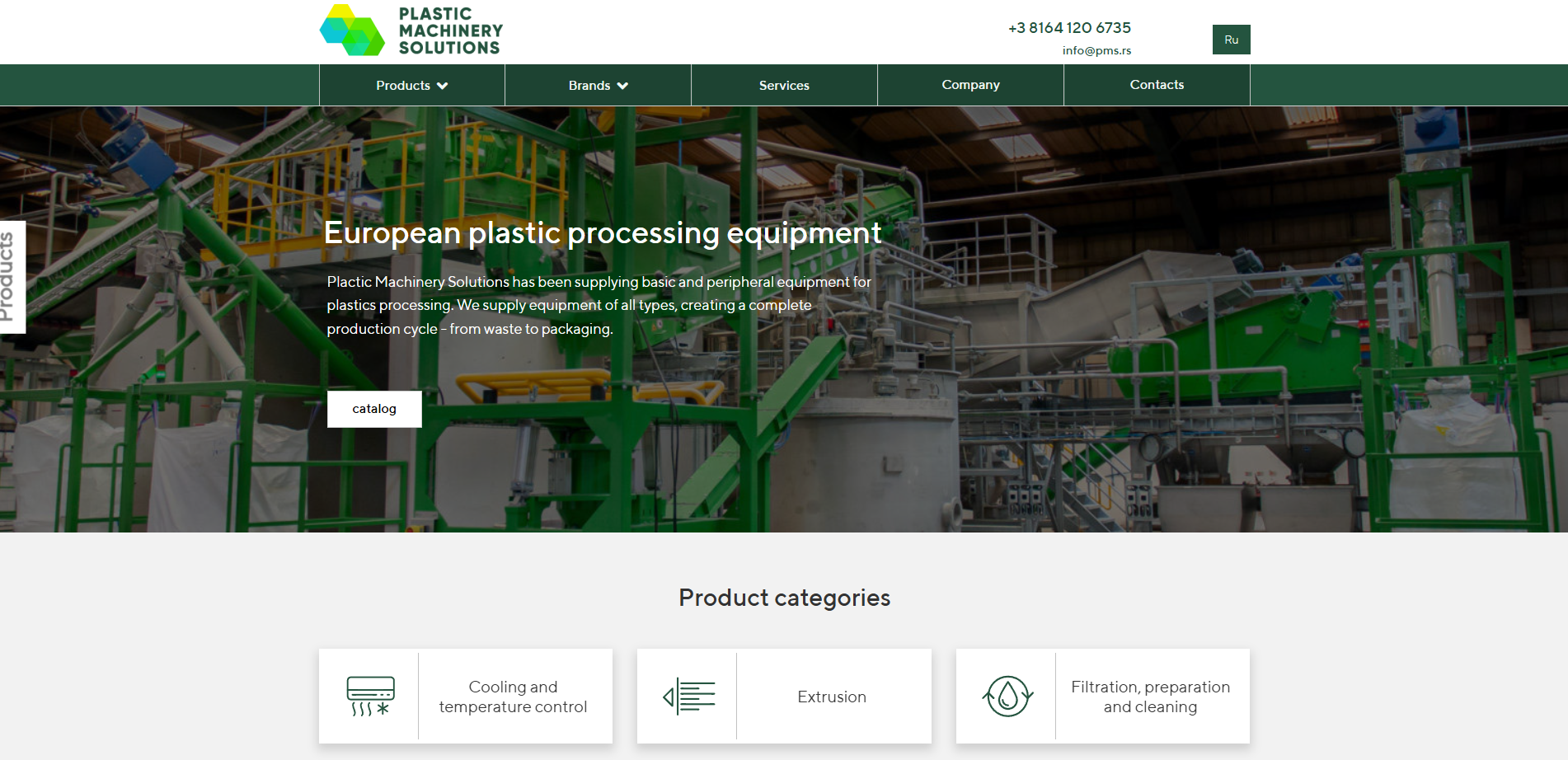
Task: Expand the Brands dropdown menu
Action: (598, 85)
